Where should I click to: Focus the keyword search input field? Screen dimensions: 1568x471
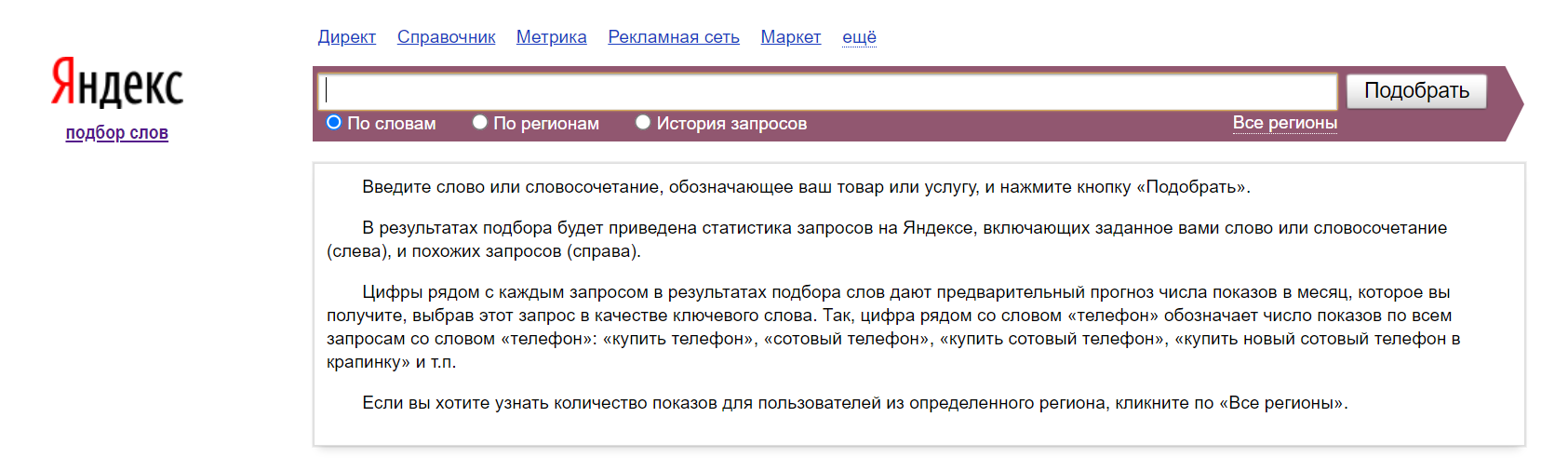coord(828,91)
